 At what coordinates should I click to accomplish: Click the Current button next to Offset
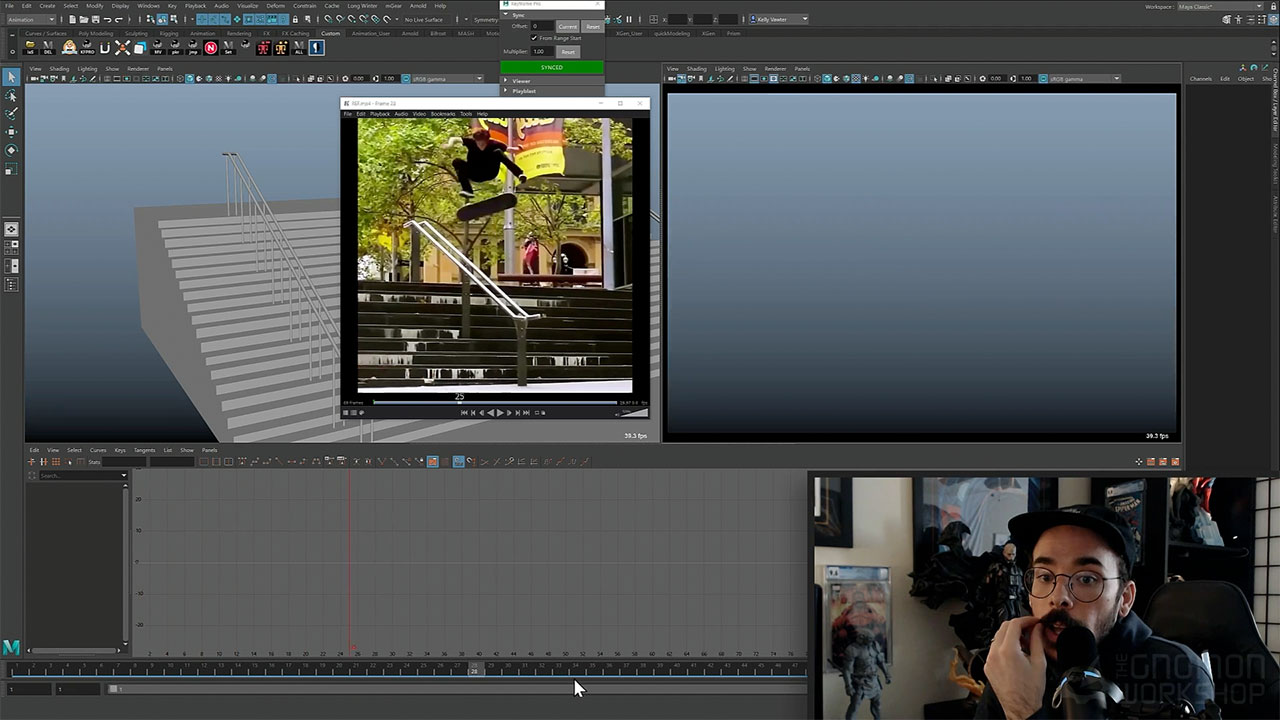(x=567, y=27)
